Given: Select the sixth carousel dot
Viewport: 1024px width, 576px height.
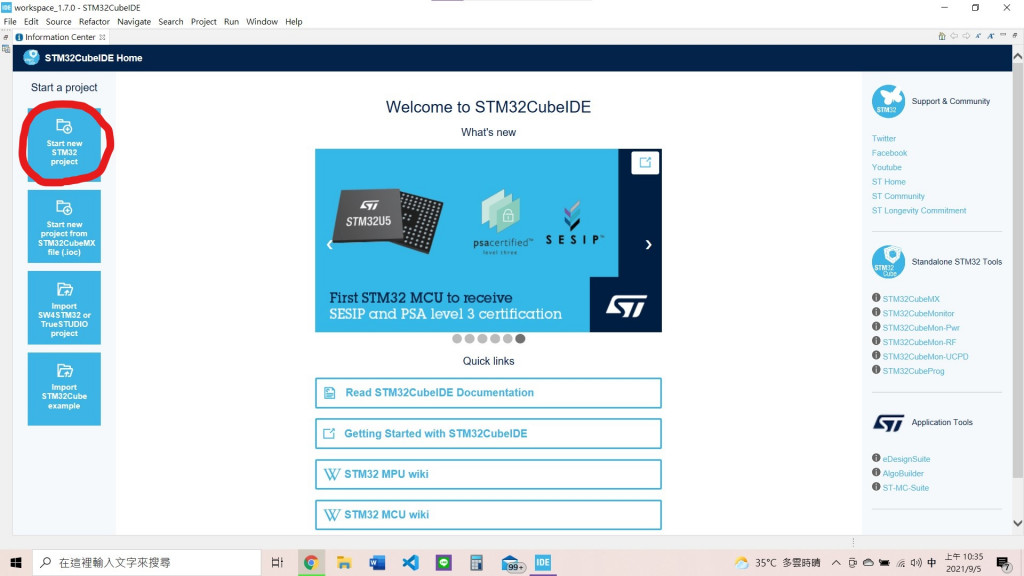Looking at the screenshot, I should tap(520, 338).
